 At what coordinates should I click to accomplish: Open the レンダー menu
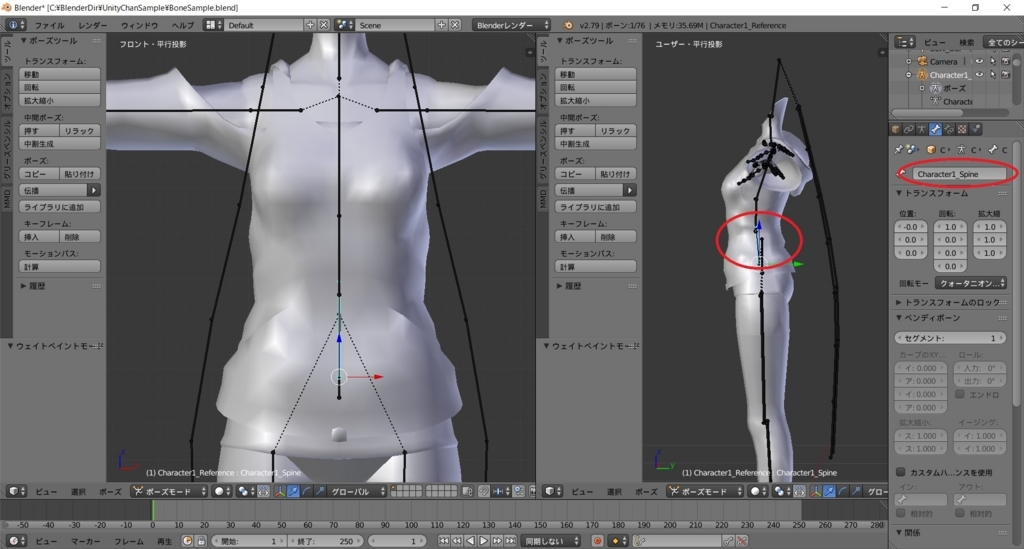tap(93, 25)
